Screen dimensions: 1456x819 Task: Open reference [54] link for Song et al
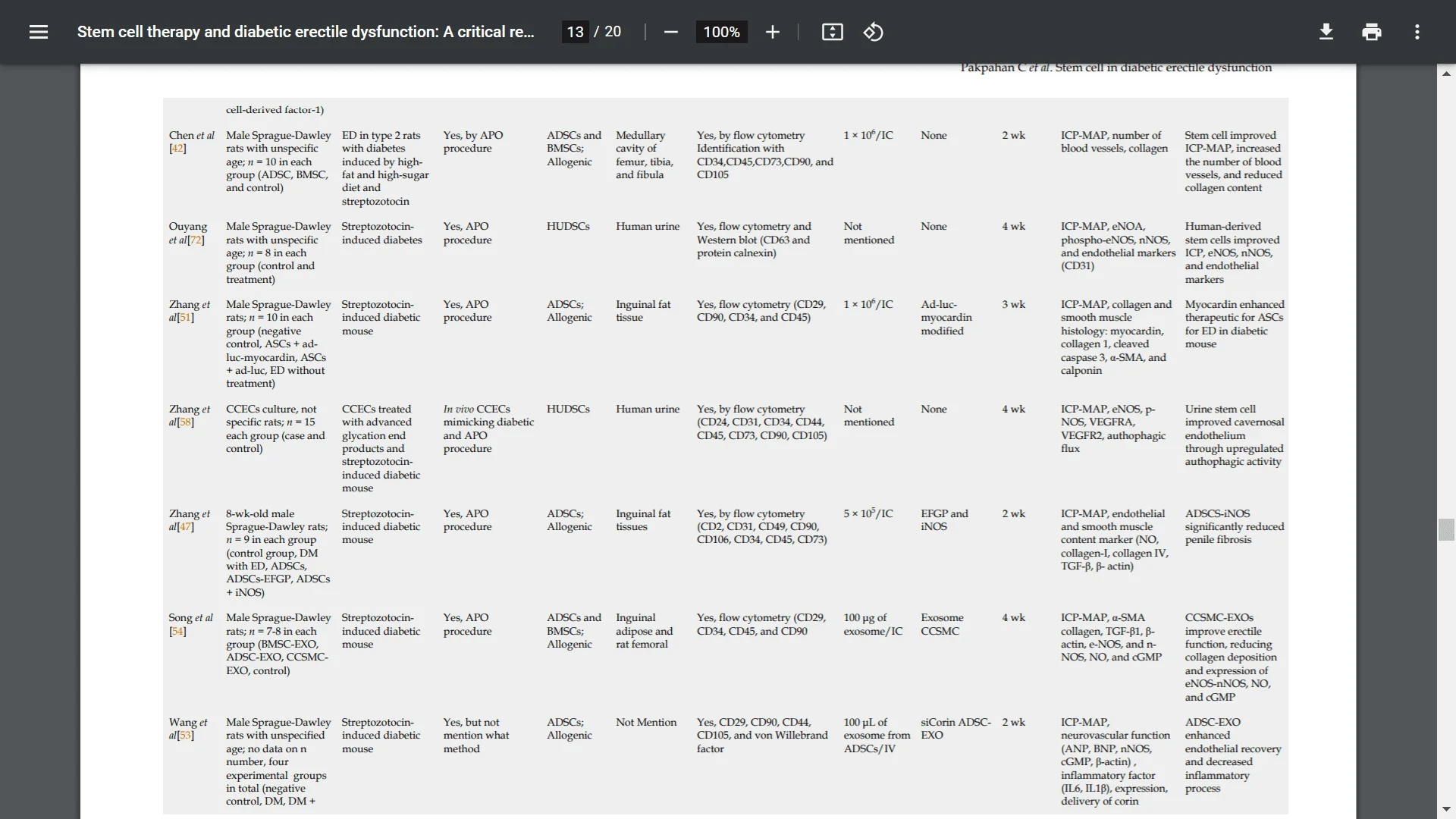177,631
